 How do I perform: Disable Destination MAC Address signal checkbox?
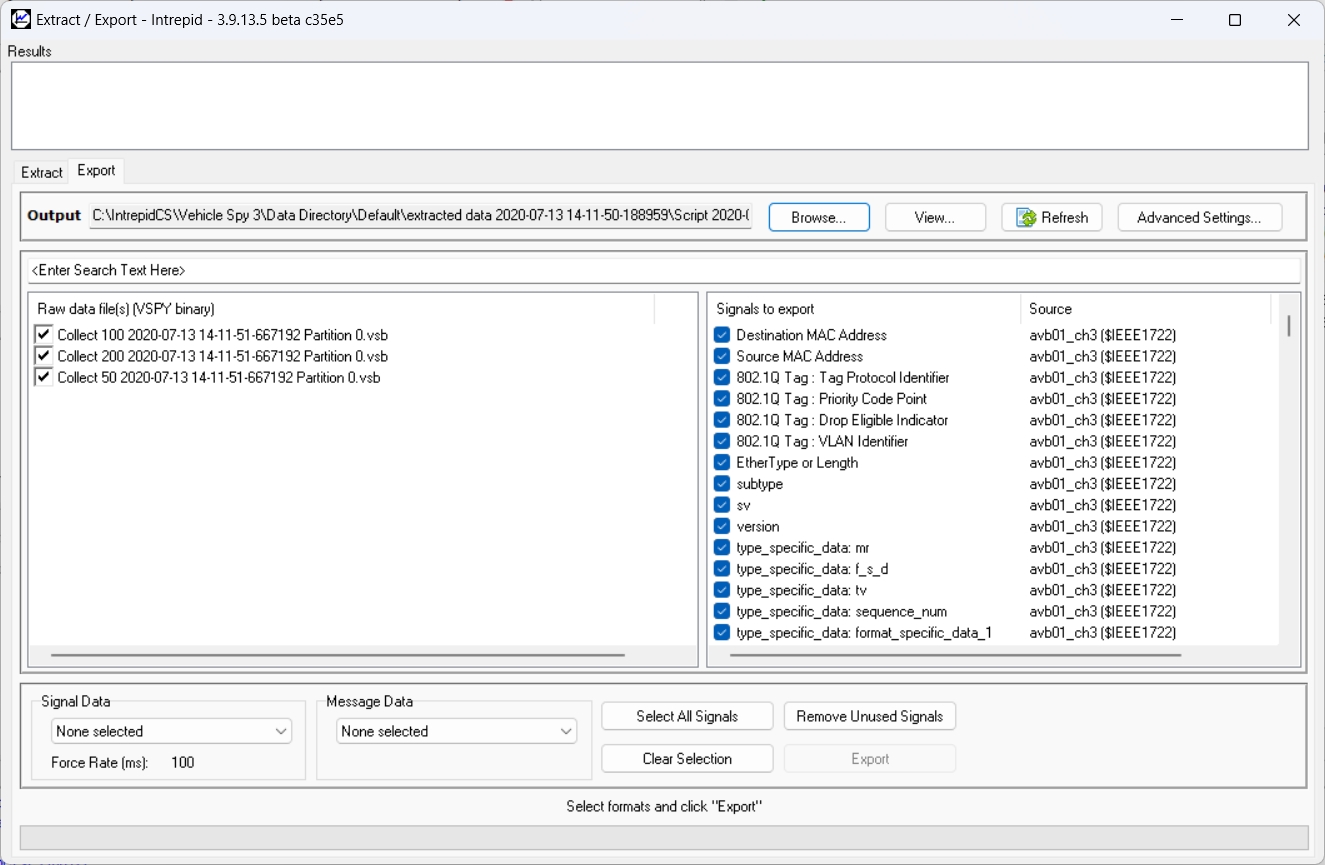click(x=722, y=335)
